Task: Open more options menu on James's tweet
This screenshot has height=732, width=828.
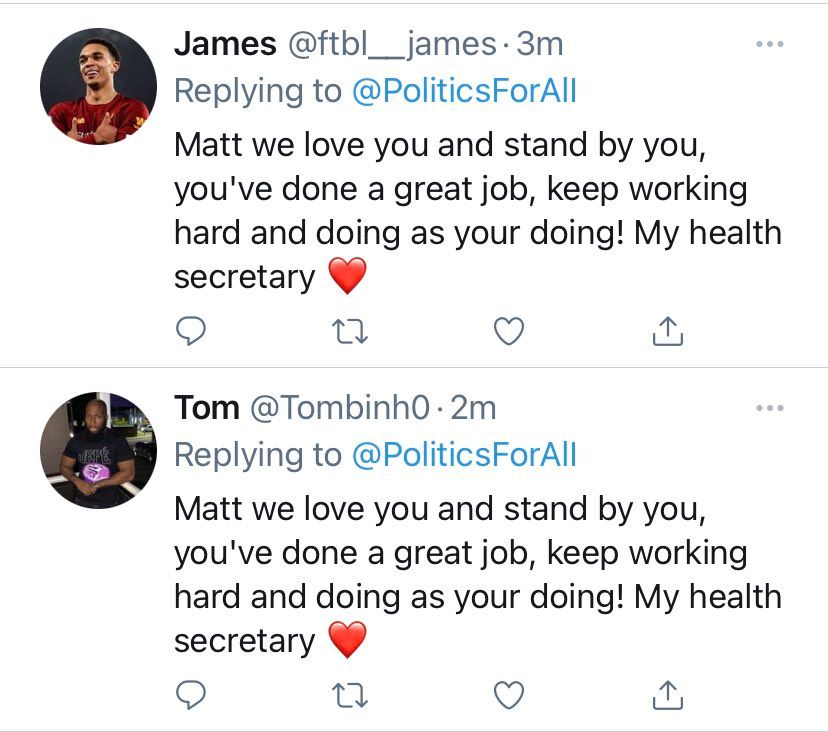Action: [769, 44]
